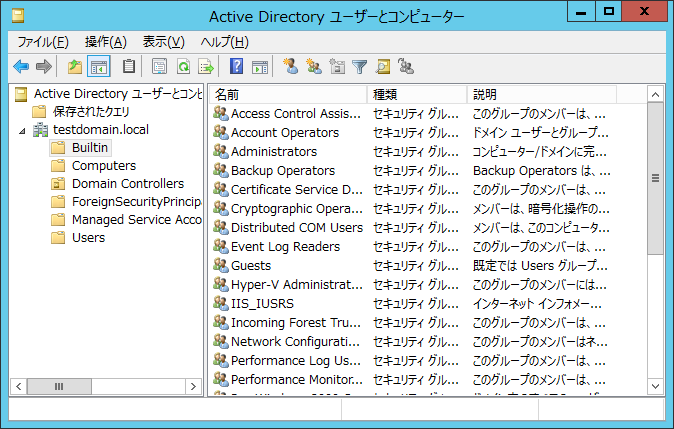The height and width of the screenshot is (429, 674).
Task: Click testdomain.local domain icon
Action: pyautogui.click(x=41, y=129)
